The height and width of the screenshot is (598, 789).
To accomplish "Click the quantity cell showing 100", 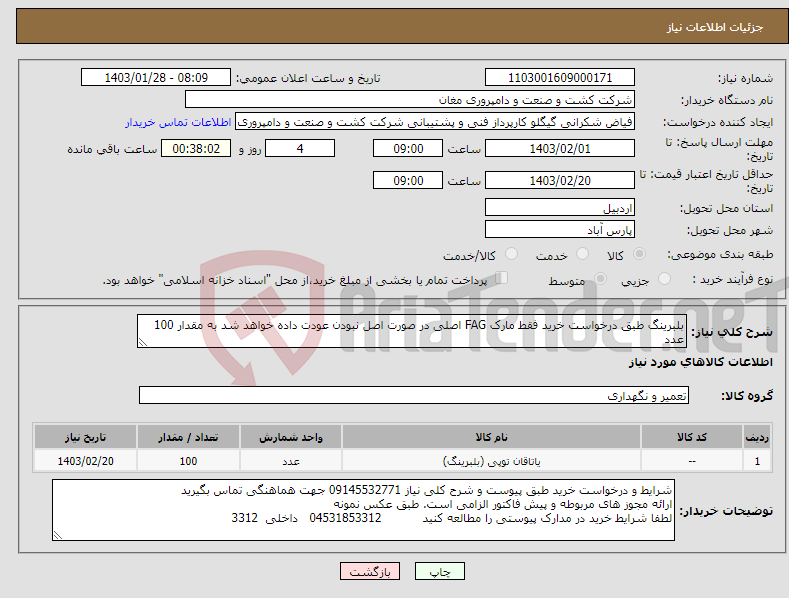I will pyautogui.click(x=188, y=461).
